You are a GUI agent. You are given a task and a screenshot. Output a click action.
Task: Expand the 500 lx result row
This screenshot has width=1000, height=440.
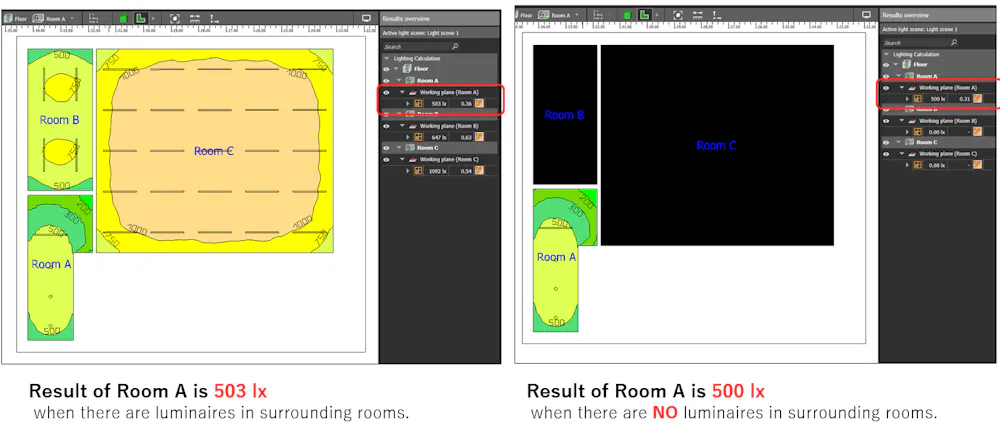coord(907,99)
